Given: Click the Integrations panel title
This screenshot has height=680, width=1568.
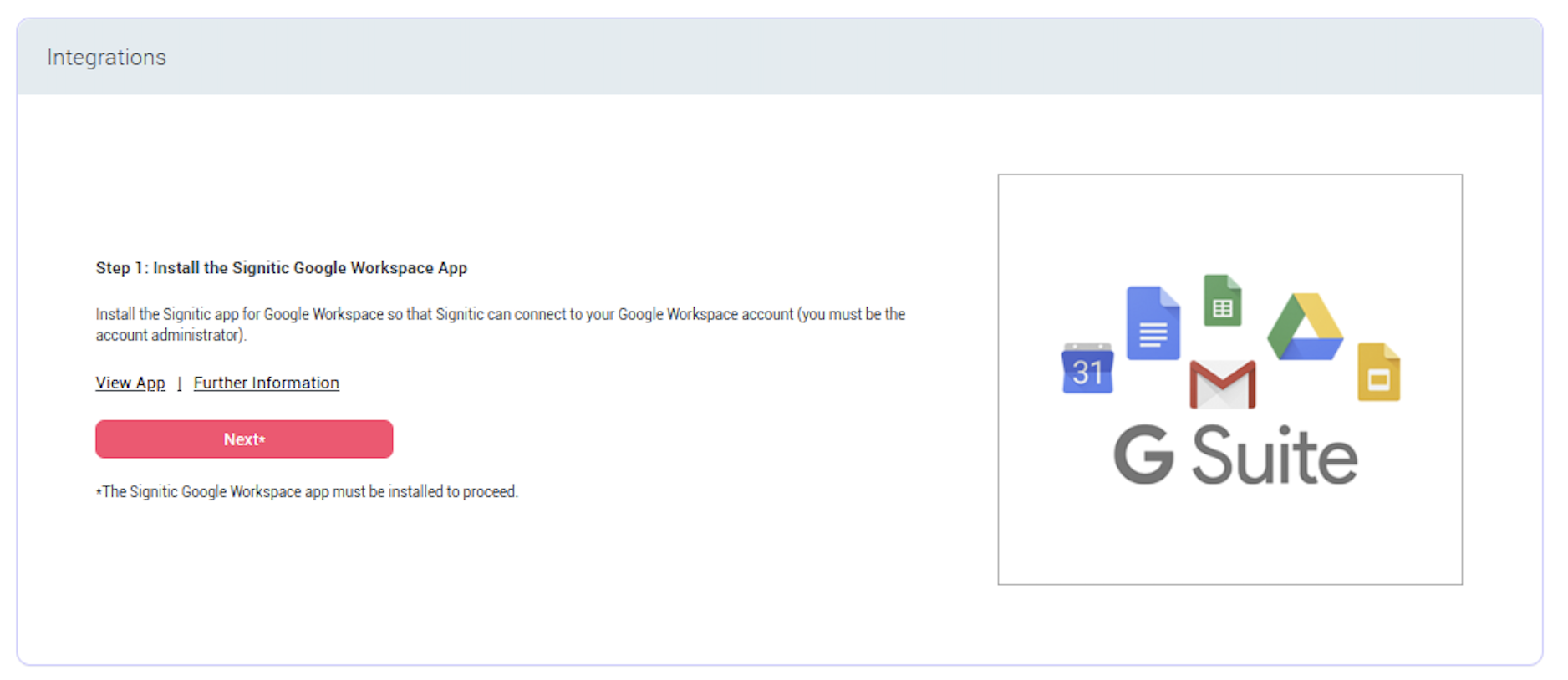Looking at the screenshot, I should [107, 57].
